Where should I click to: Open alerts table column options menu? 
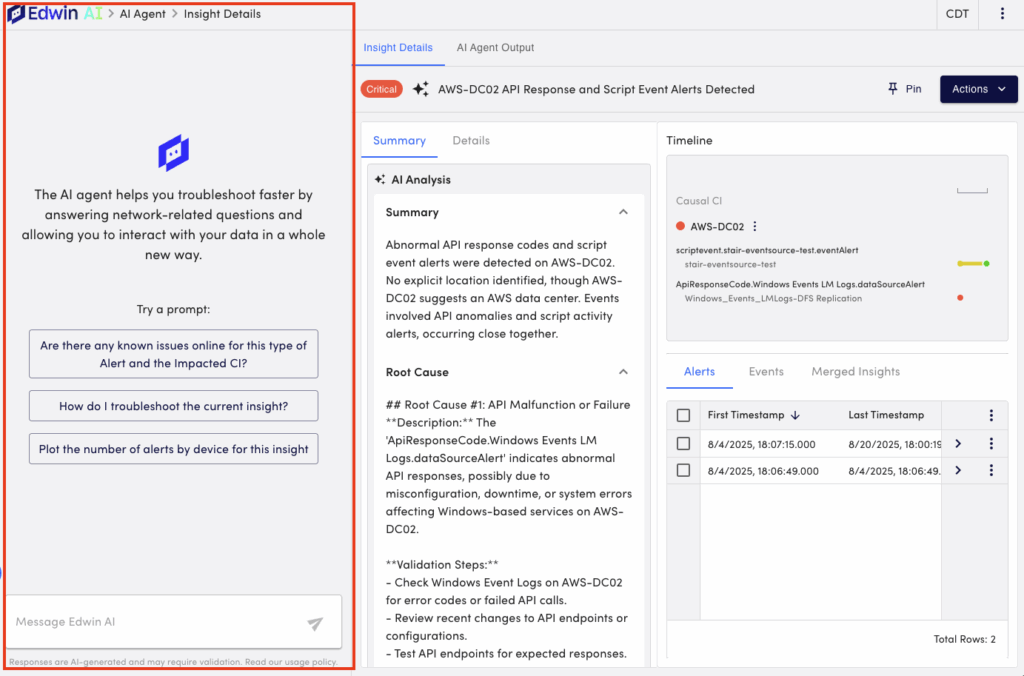point(991,415)
